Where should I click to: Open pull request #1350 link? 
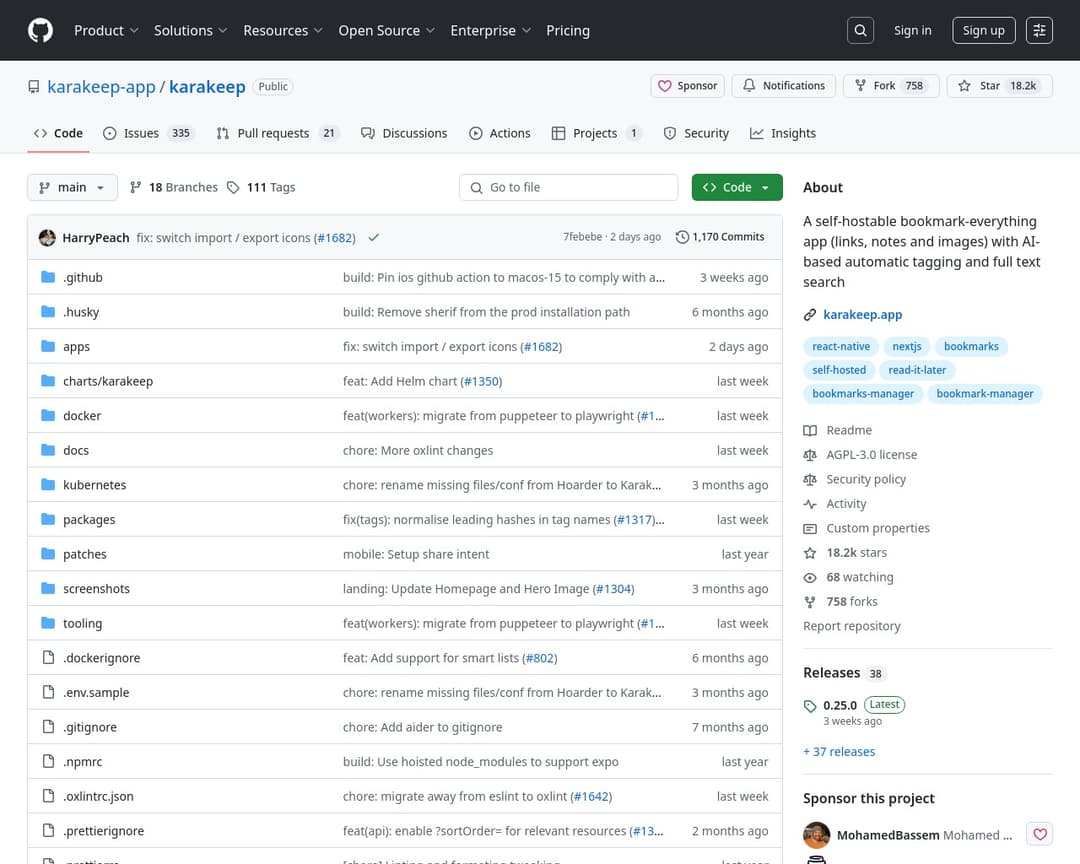(x=481, y=381)
